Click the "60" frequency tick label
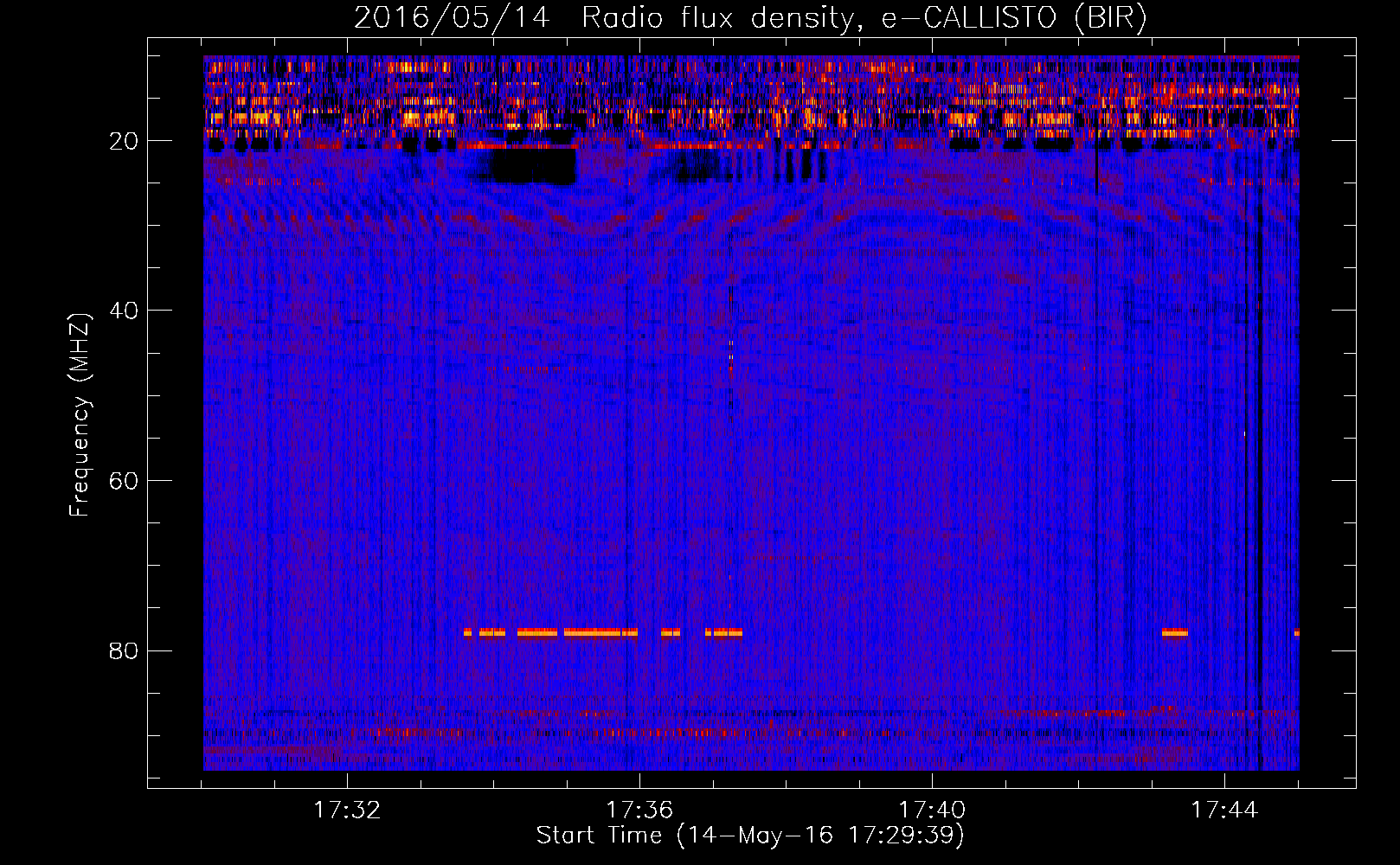The image size is (1400, 865). (124, 481)
